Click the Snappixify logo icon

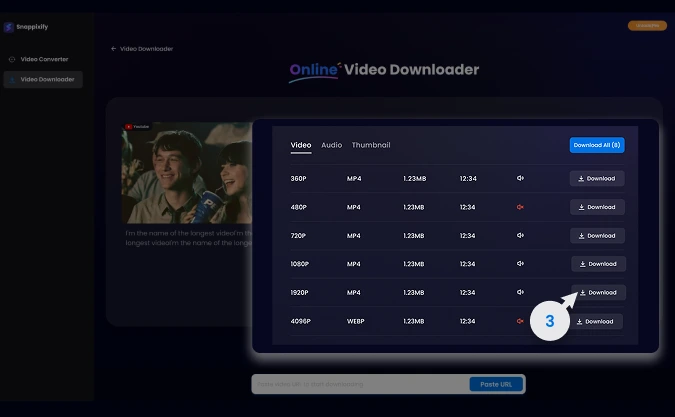click(9, 27)
